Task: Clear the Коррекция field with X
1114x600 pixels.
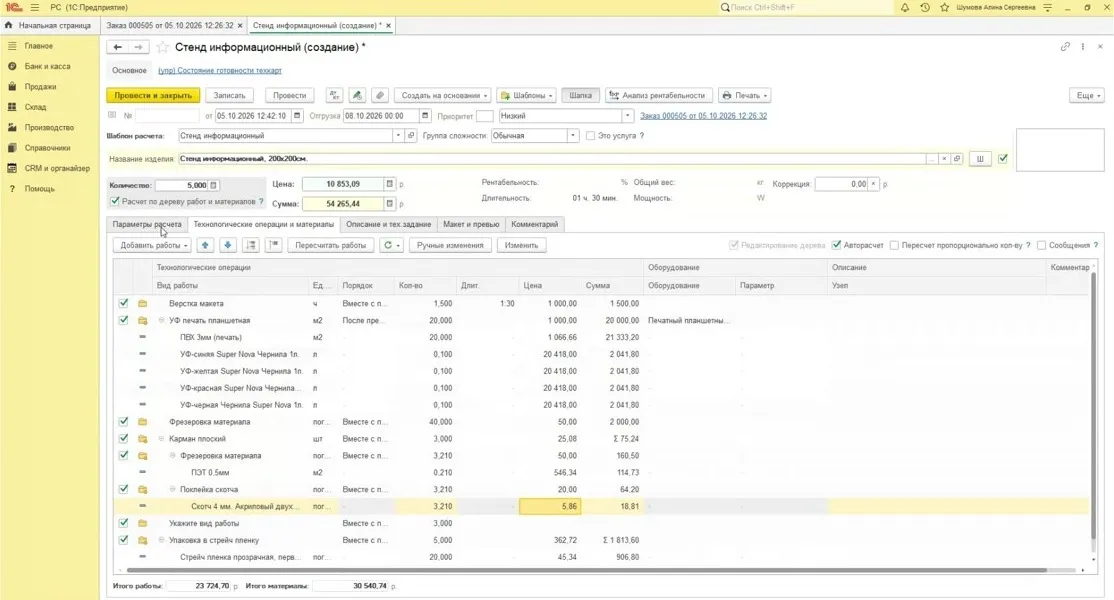Action: (874, 184)
